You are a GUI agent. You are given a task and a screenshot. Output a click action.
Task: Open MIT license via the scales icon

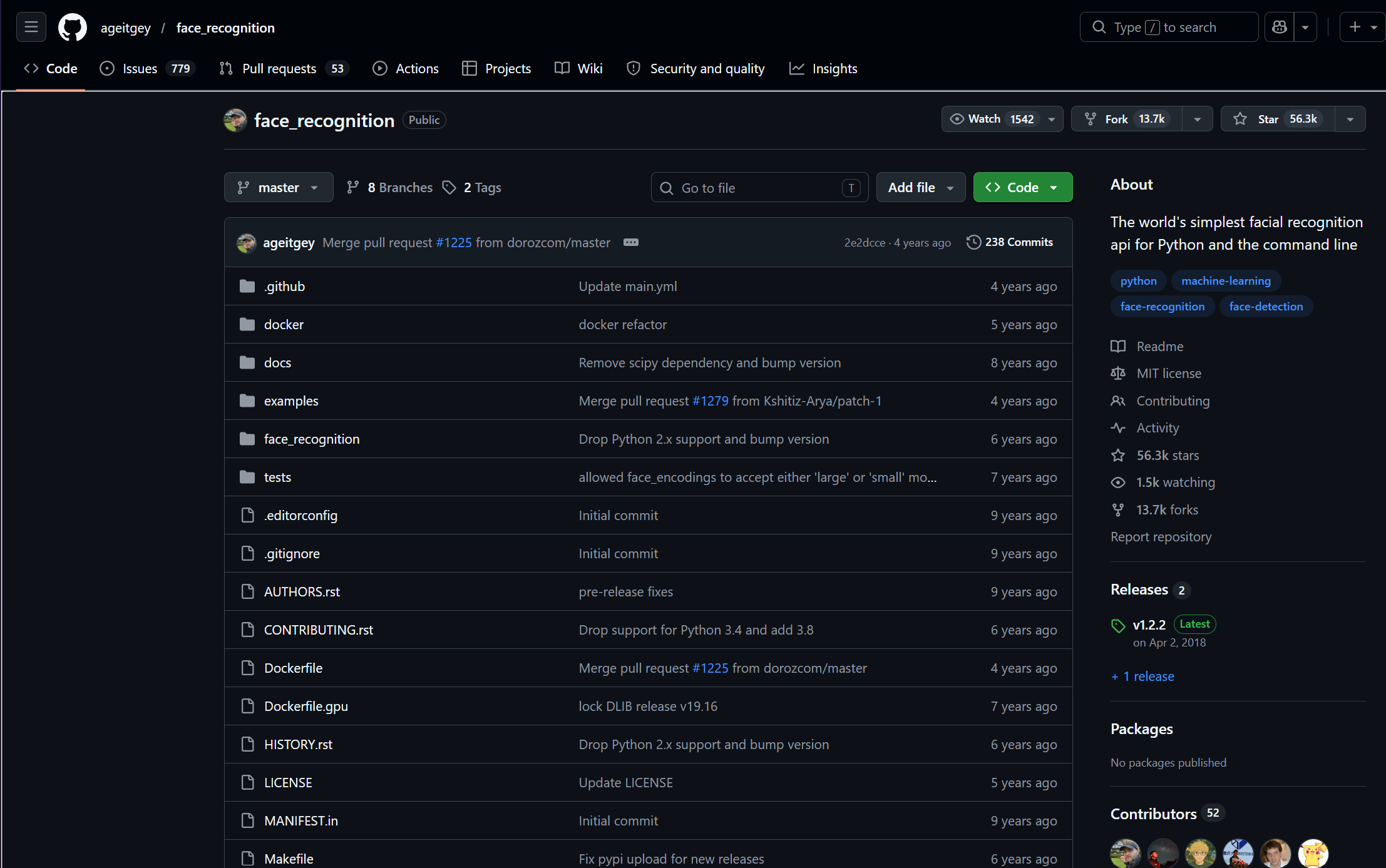point(1118,373)
